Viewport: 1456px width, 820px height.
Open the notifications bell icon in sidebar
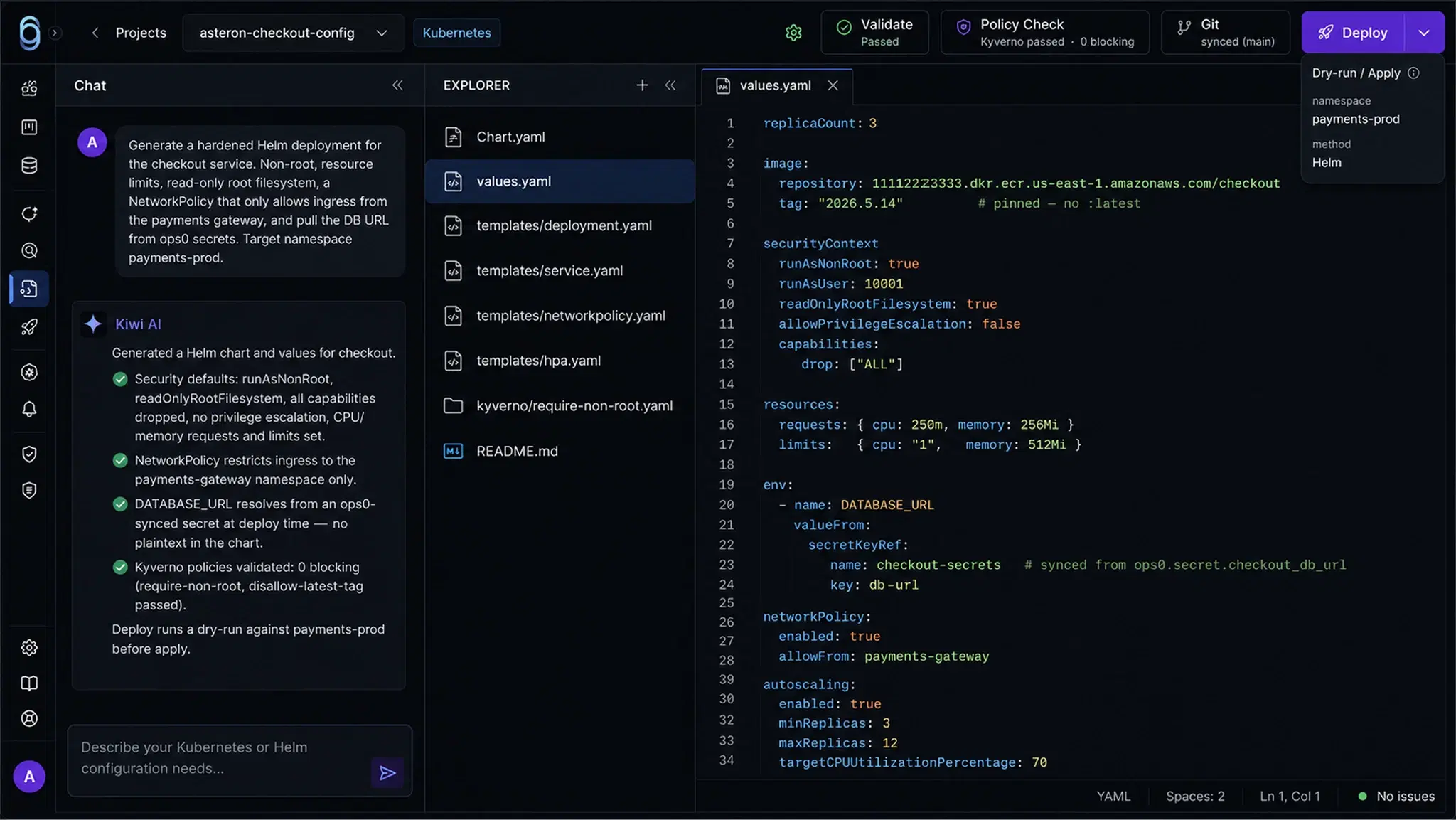[x=29, y=410]
